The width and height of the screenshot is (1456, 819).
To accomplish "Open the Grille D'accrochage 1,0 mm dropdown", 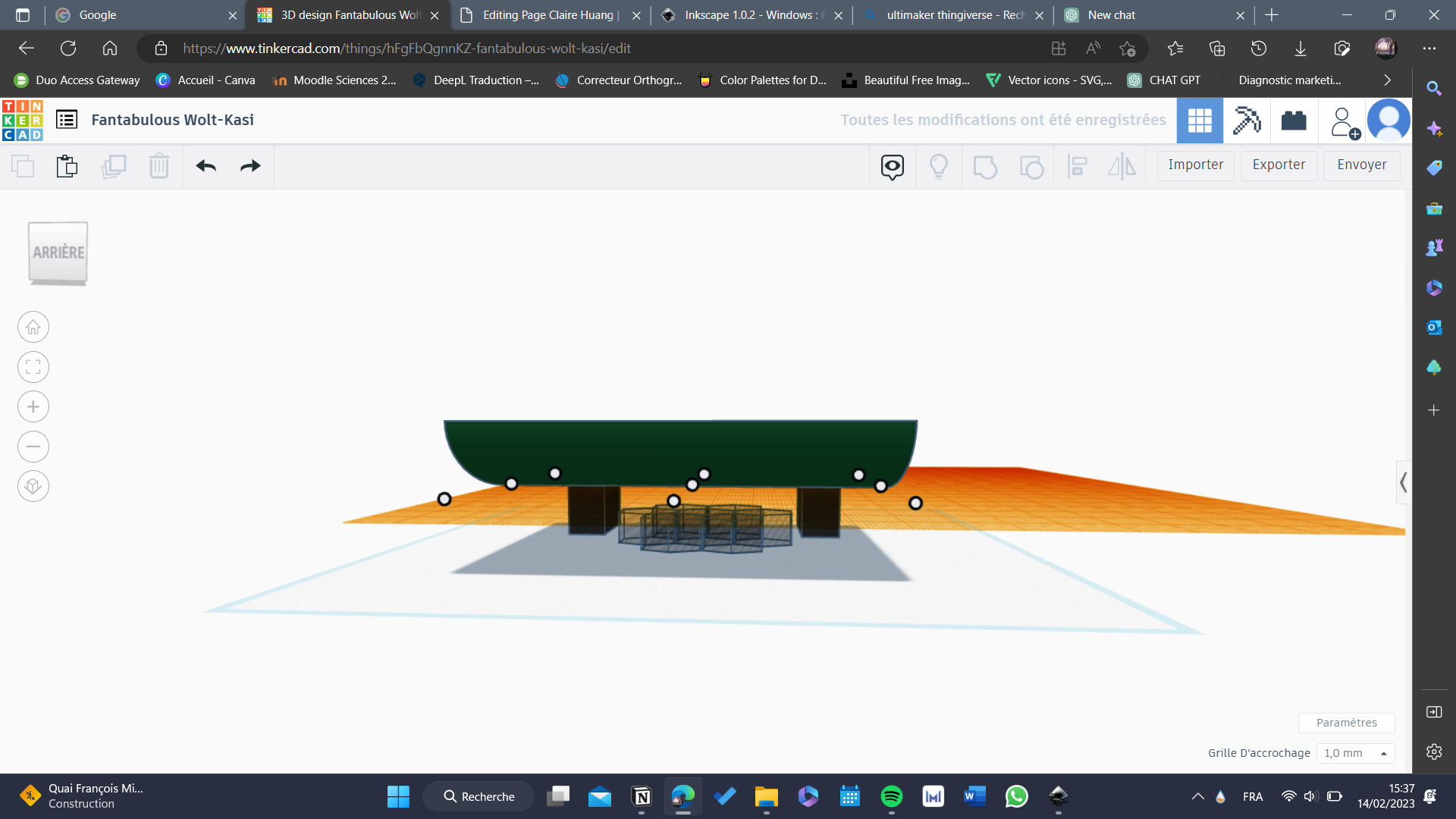I will coord(1355,753).
